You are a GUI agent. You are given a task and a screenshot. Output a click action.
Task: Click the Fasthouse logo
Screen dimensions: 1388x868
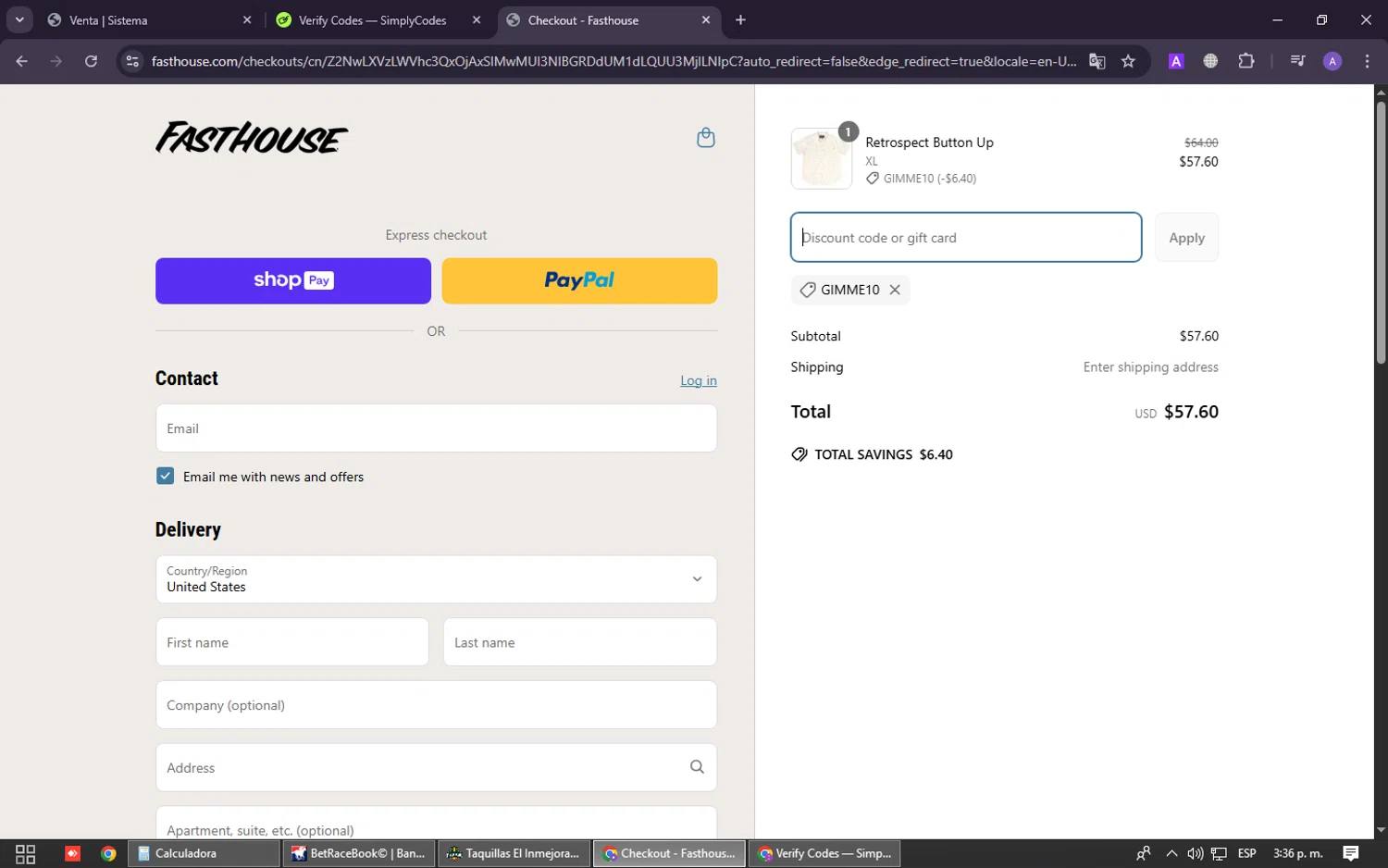click(252, 138)
